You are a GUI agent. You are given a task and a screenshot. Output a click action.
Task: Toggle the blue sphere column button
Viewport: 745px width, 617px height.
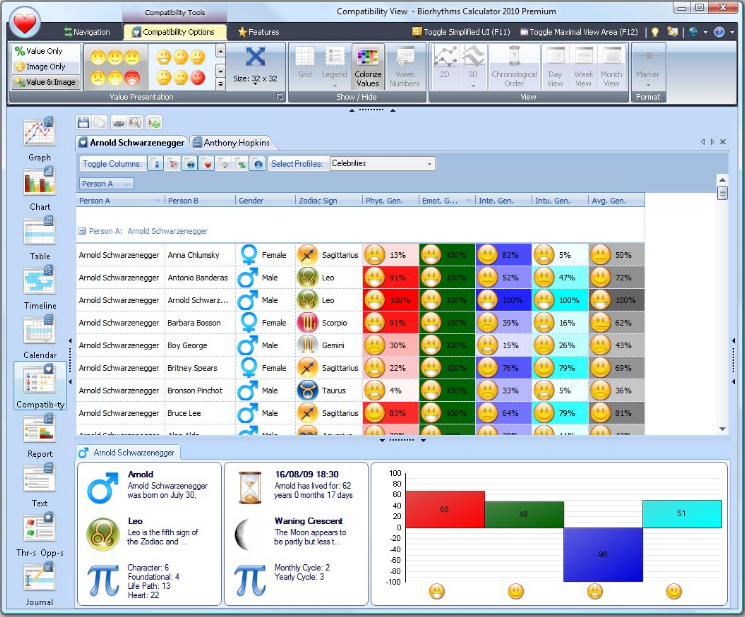[x=258, y=164]
